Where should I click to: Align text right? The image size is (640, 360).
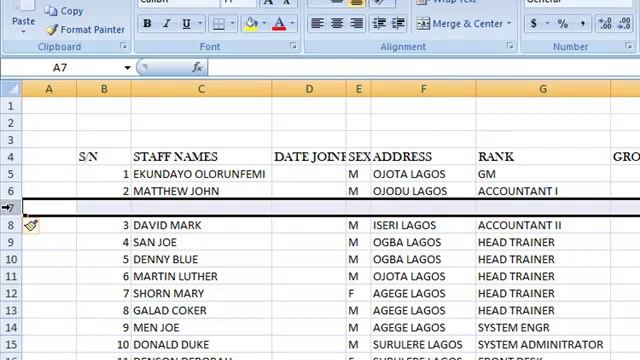tap(356, 24)
